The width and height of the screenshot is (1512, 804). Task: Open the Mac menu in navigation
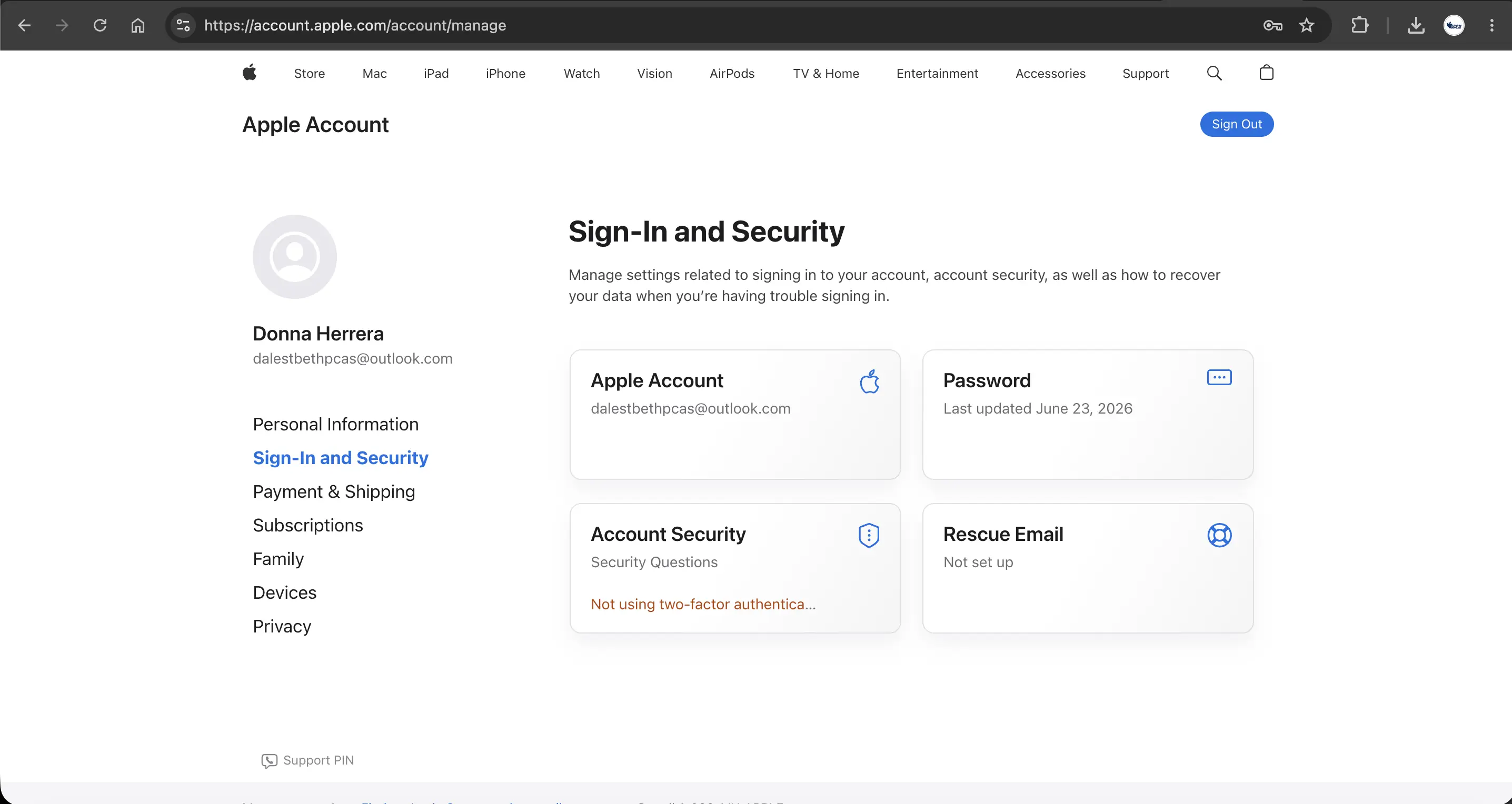tap(374, 73)
